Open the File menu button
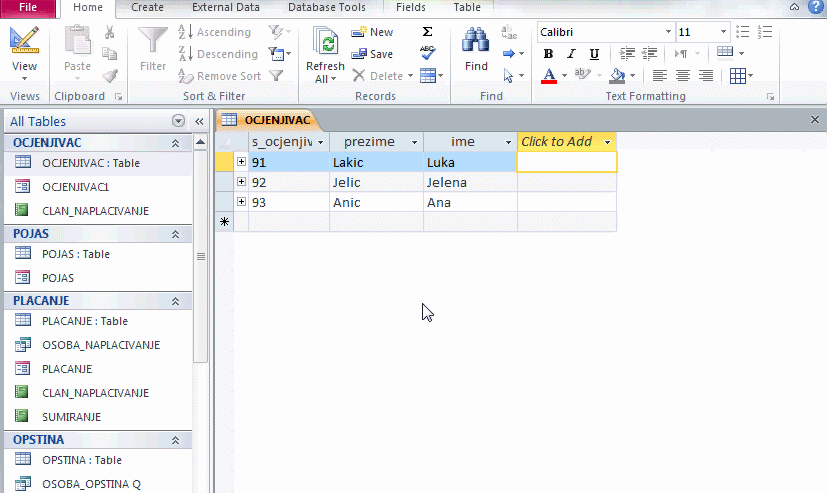Screen dimensions: 827x493 coord(28,8)
